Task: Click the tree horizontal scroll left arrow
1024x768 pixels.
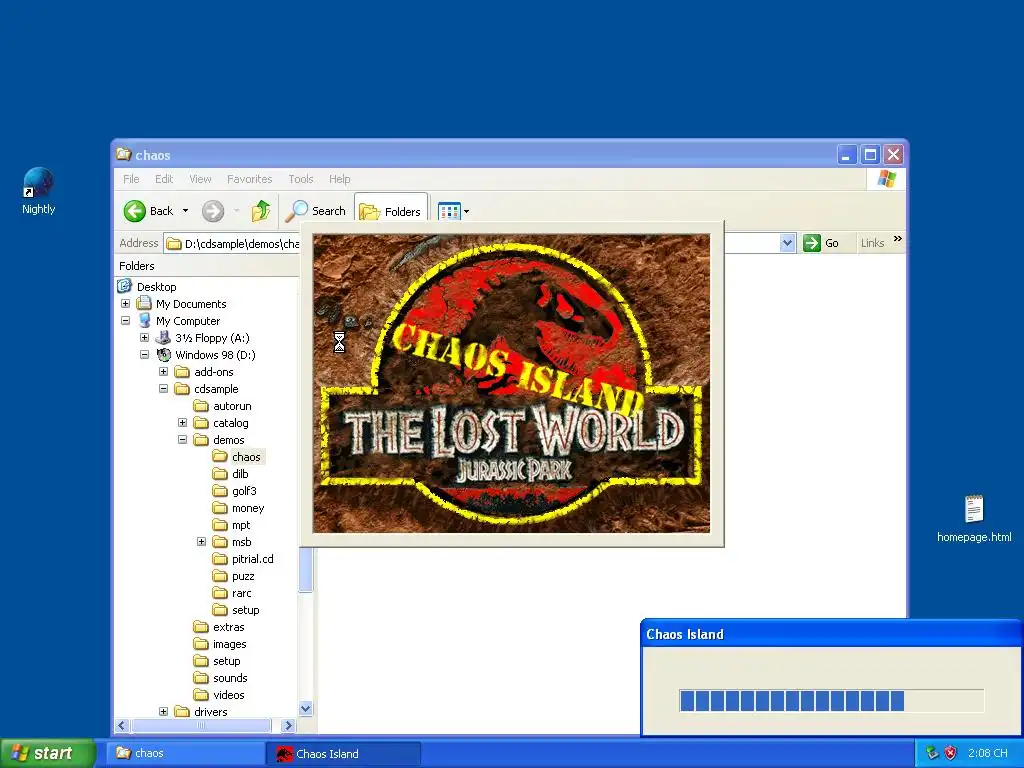Action: [x=121, y=725]
